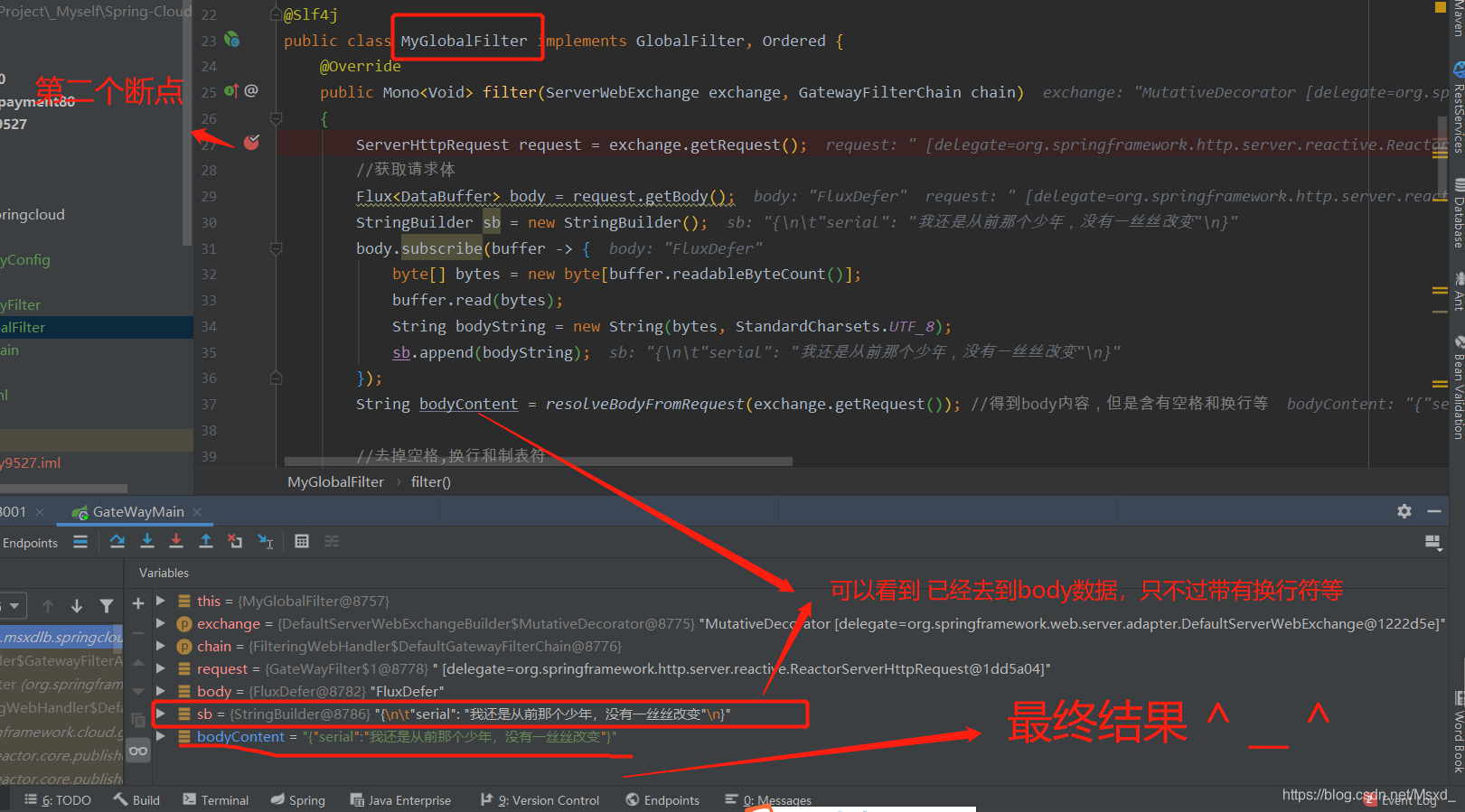Open Endpoints tool window in bottom bar

pos(662,800)
